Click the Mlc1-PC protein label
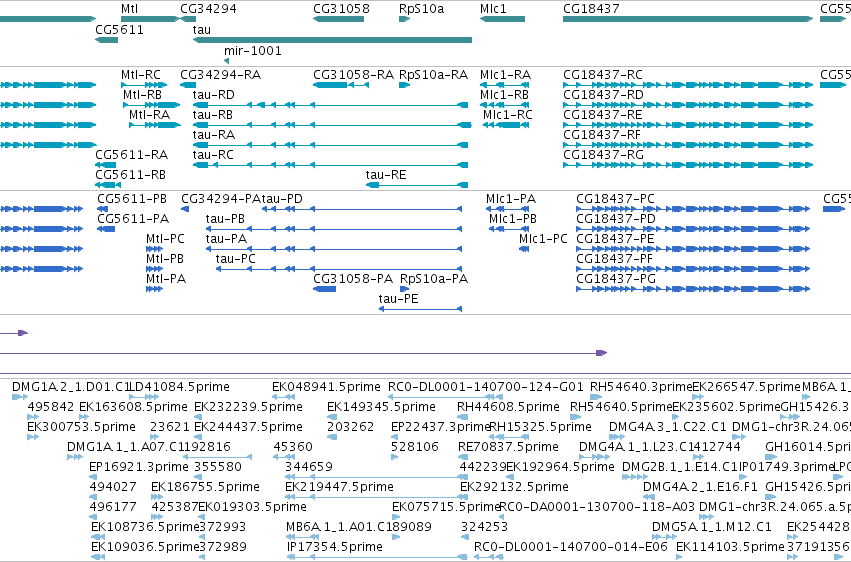 tap(543, 239)
